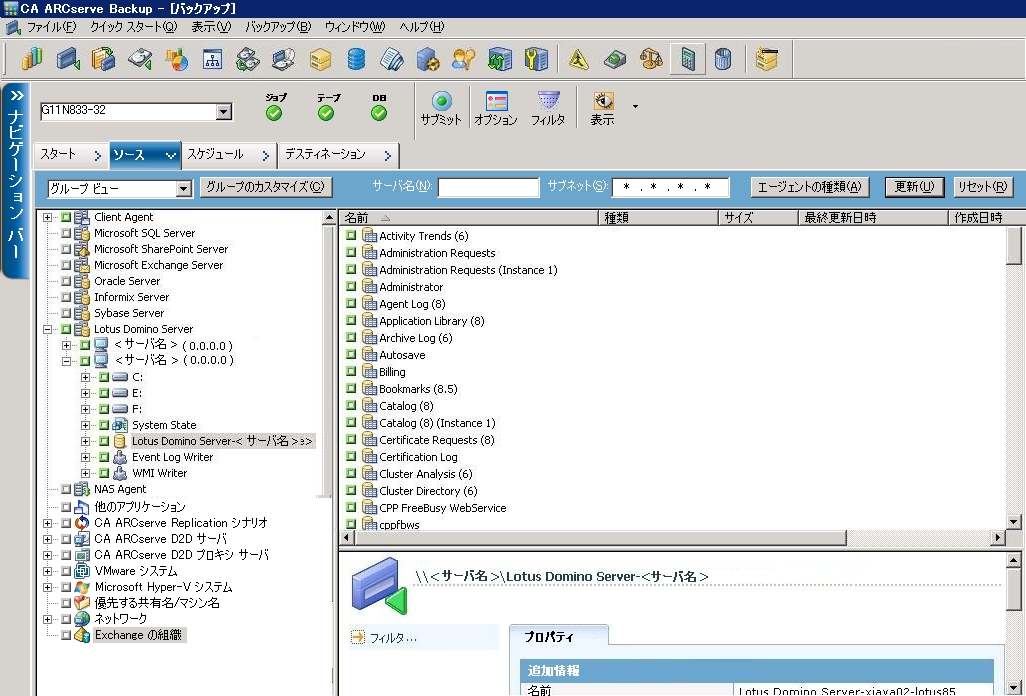Open the Group View (グループ ビュー) dropdown

click(x=183, y=189)
